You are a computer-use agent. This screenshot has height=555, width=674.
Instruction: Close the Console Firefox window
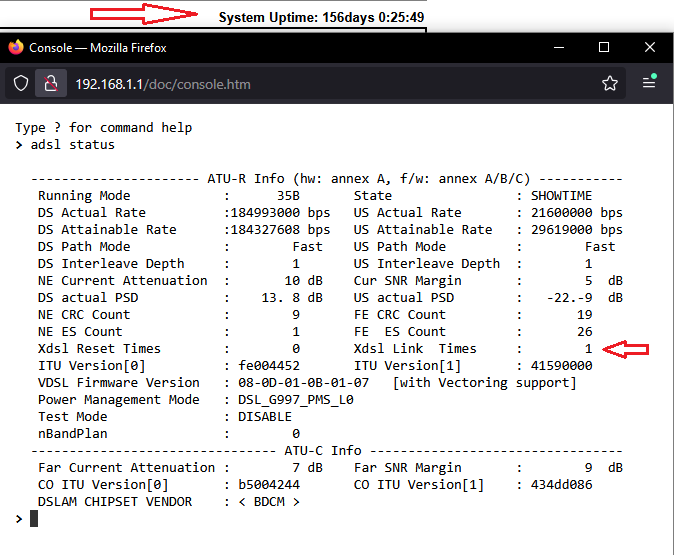click(x=650, y=47)
